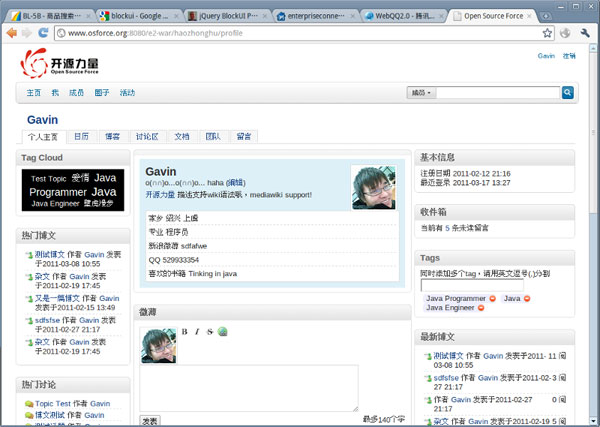This screenshot has height=427, width=600.
Task: Select the 个人主页 profile tab
Action: click(x=43, y=137)
